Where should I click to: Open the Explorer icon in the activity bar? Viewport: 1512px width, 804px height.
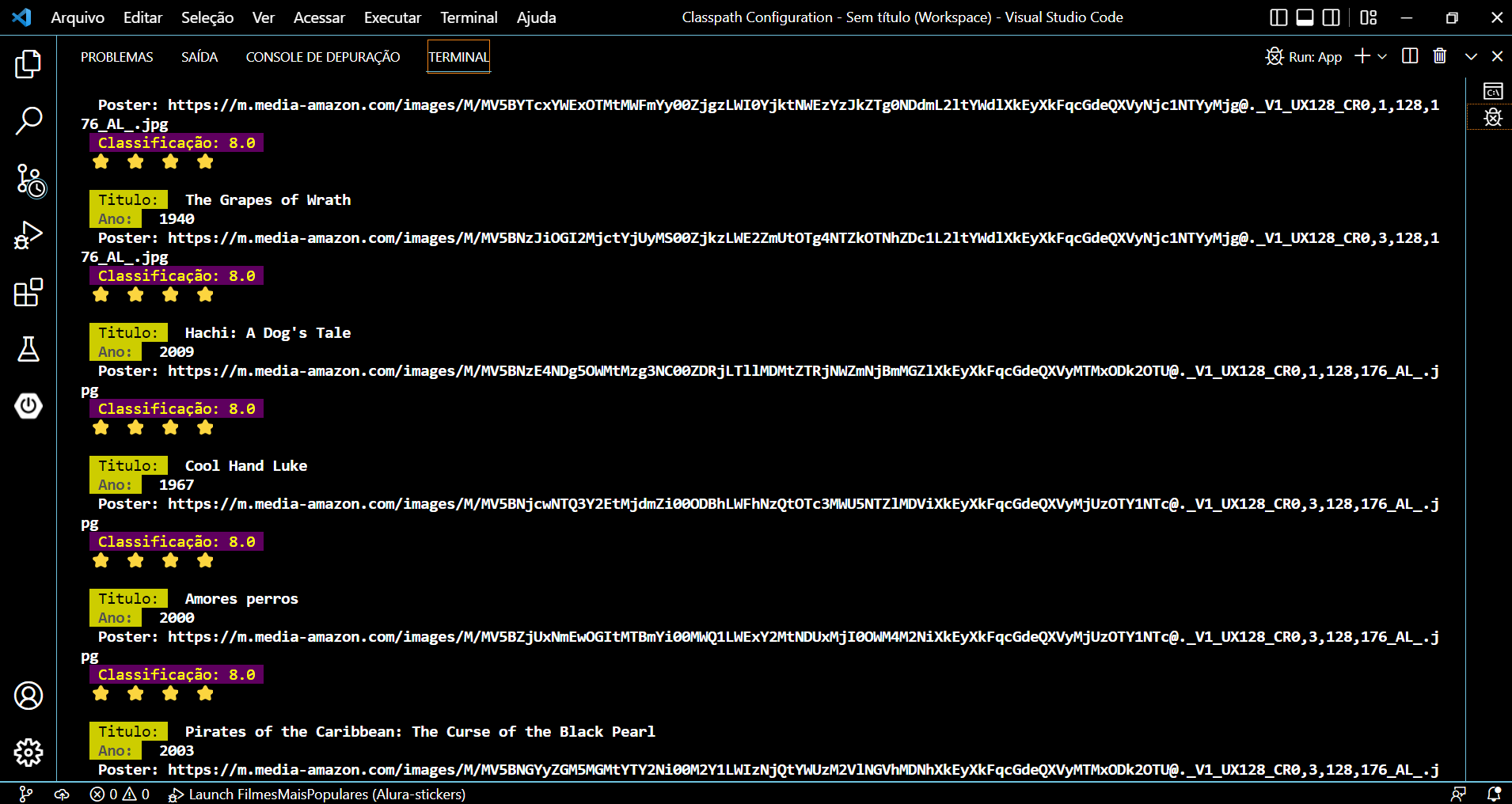pyautogui.click(x=28, y=65)
